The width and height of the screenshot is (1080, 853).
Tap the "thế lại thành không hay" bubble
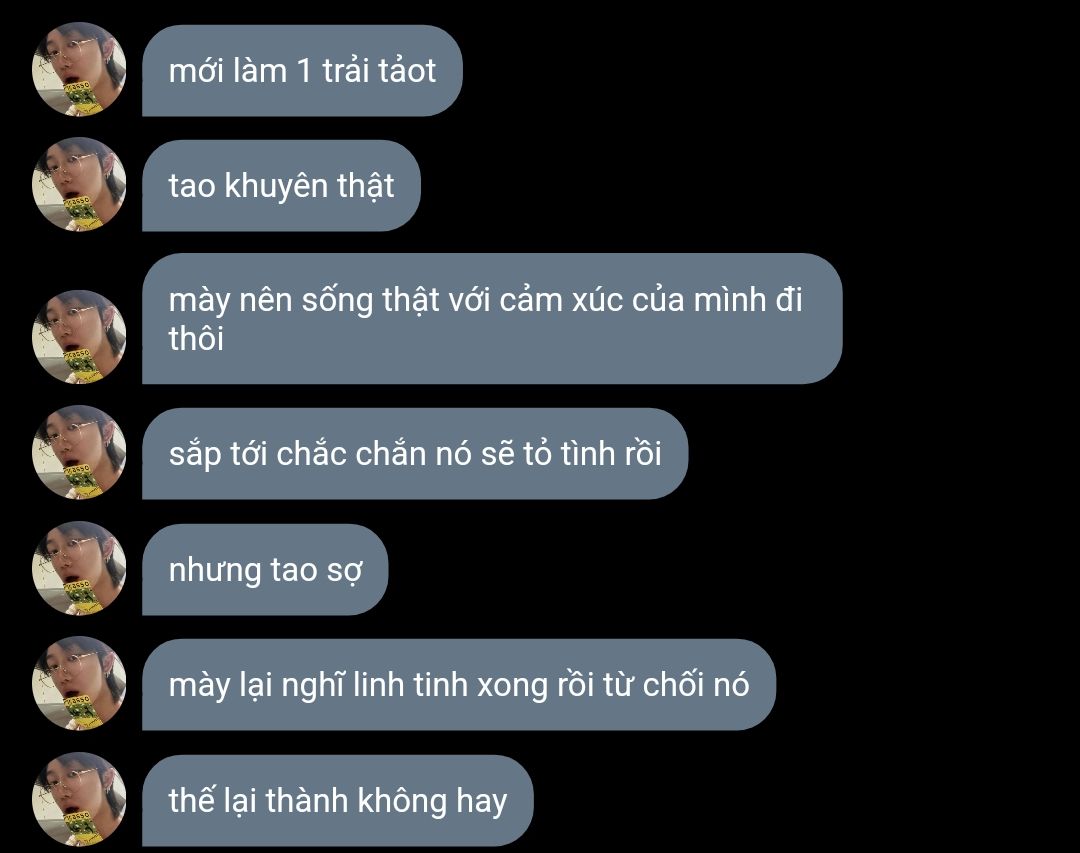pyautogui.click(x=338, y=801)
